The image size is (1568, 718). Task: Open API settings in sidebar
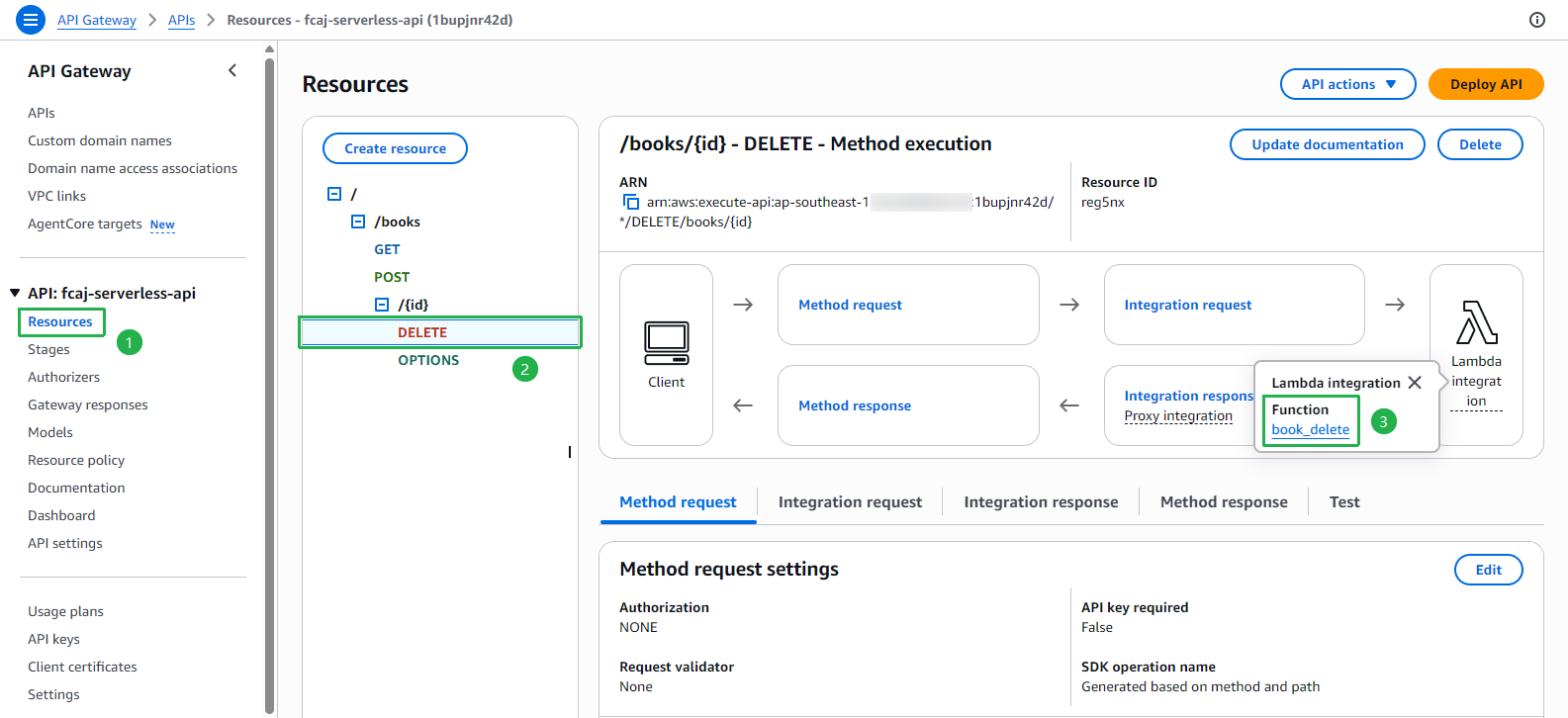[x=65, y=543]
